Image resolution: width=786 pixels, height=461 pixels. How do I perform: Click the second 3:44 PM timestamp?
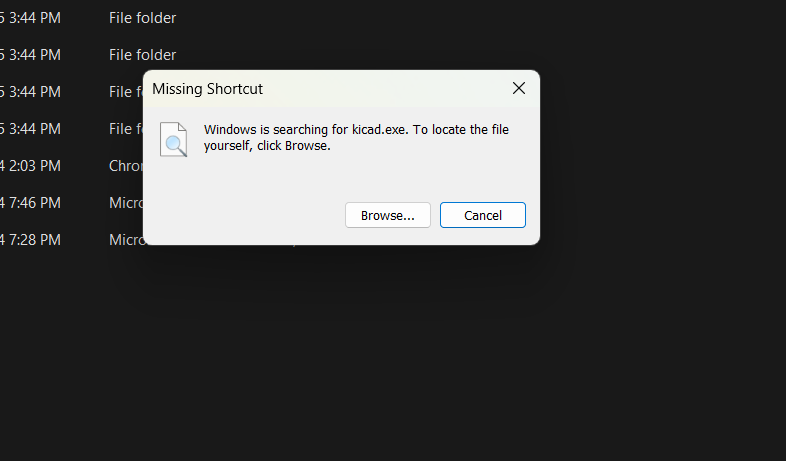point(35,55)
